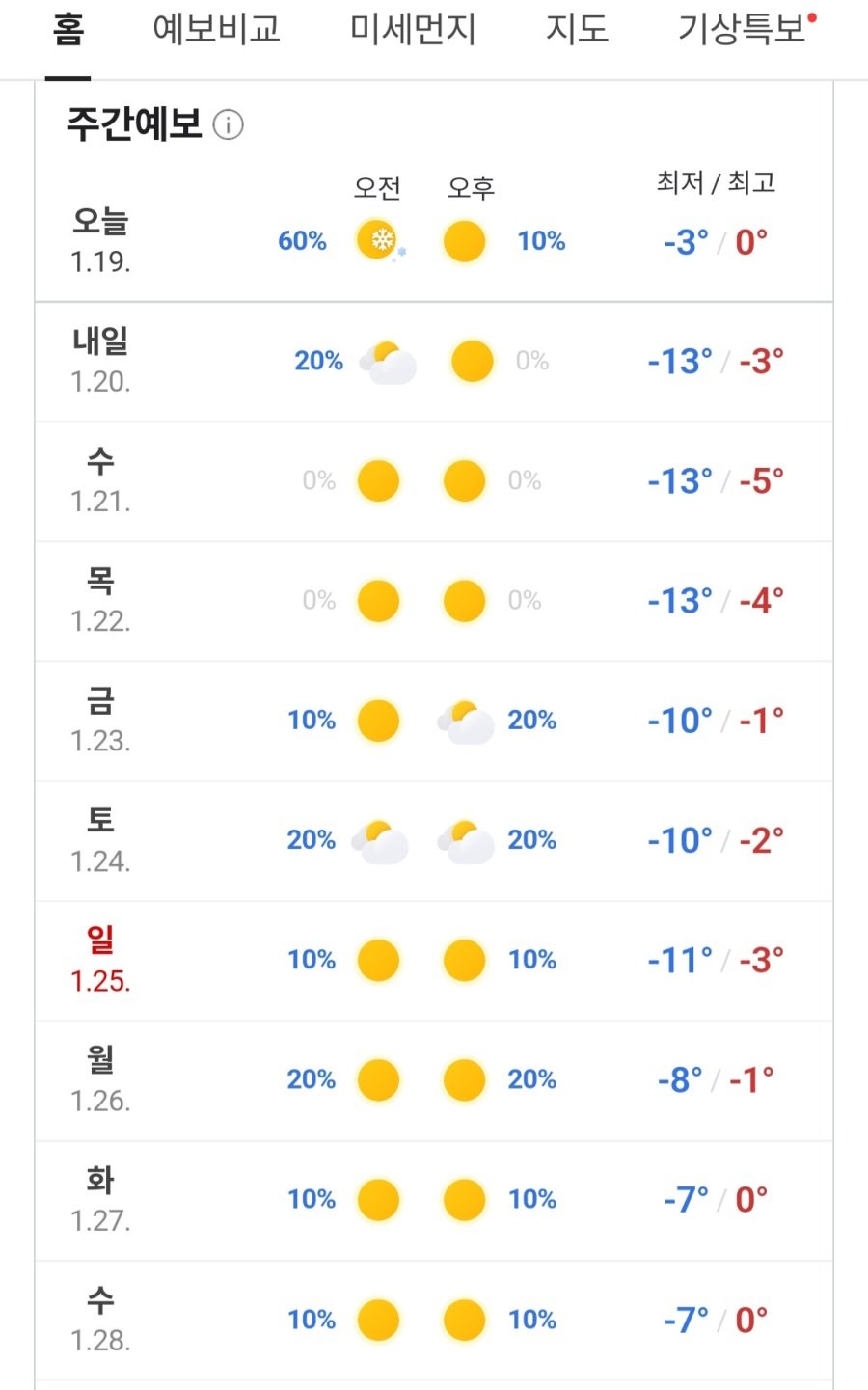The height and width of the screenshot is (1390, 868).
Task: Tap Wednesday 1.21 morning sunny icon
Action: [378, 481]
